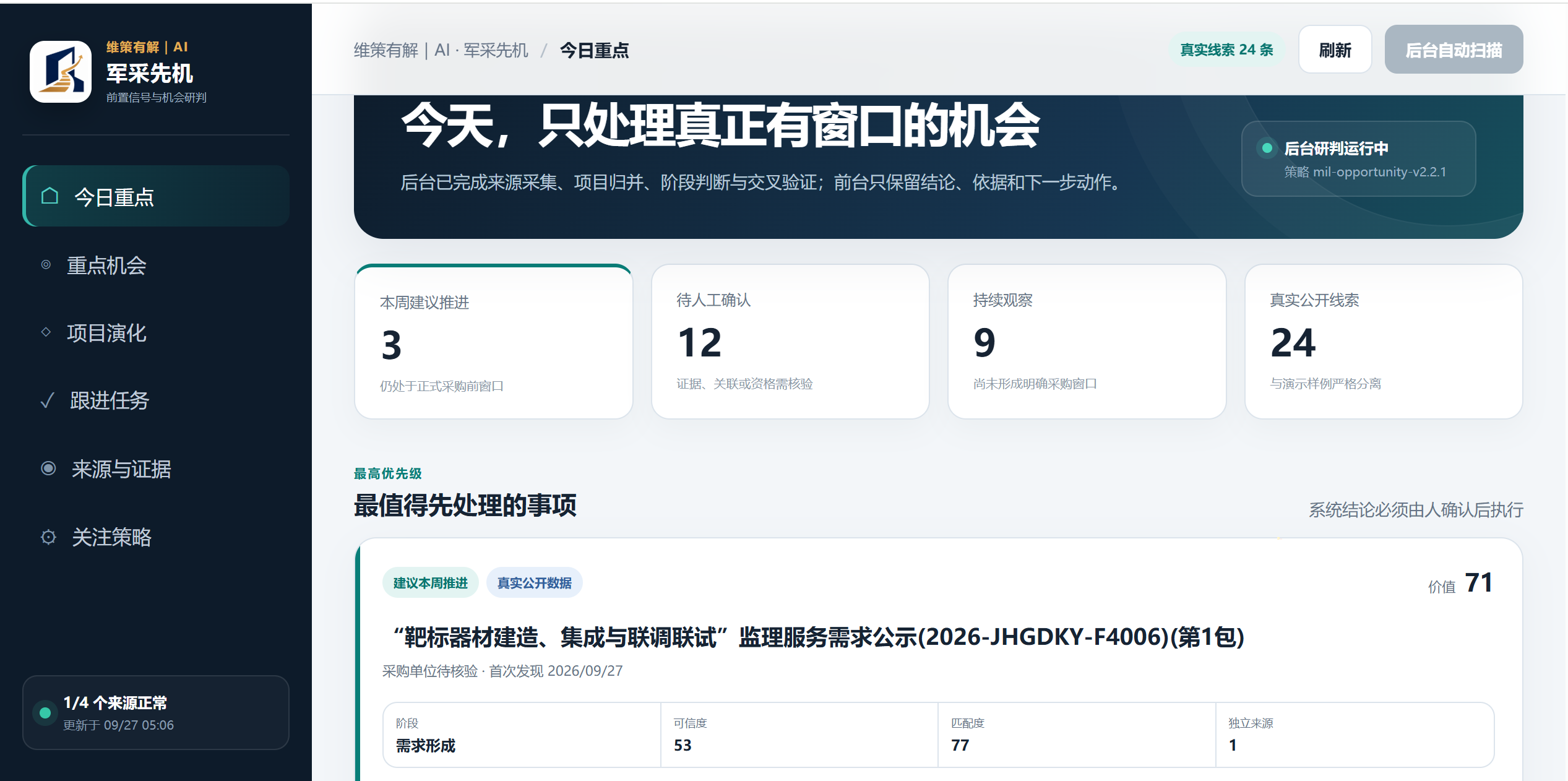This screenshot has width=1568, height=781.
Task: Start 后台自动扫描 from the header
Action: point(1454,50)
